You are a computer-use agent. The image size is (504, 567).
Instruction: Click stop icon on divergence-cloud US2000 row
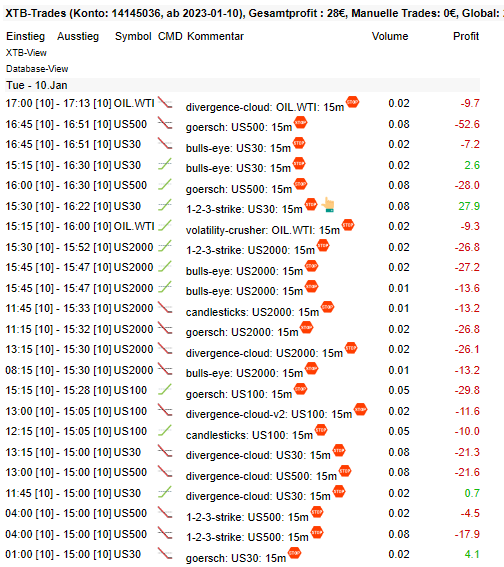coord(351,348)
